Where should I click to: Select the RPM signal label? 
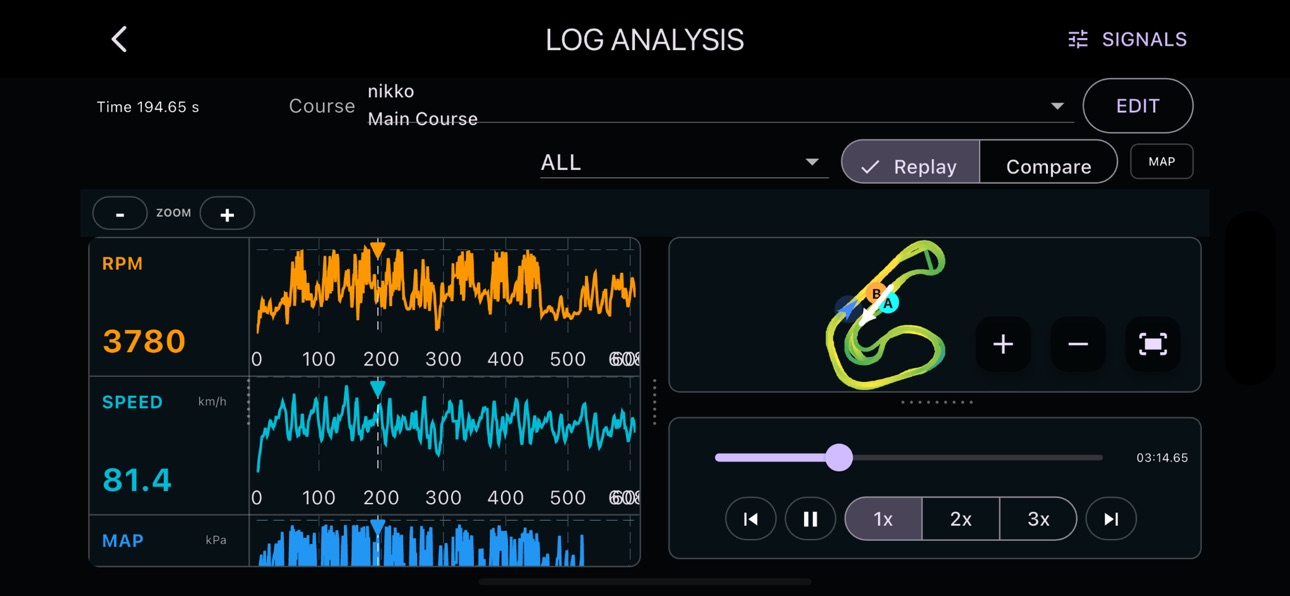pyautogui.click(x=122, y=264)
